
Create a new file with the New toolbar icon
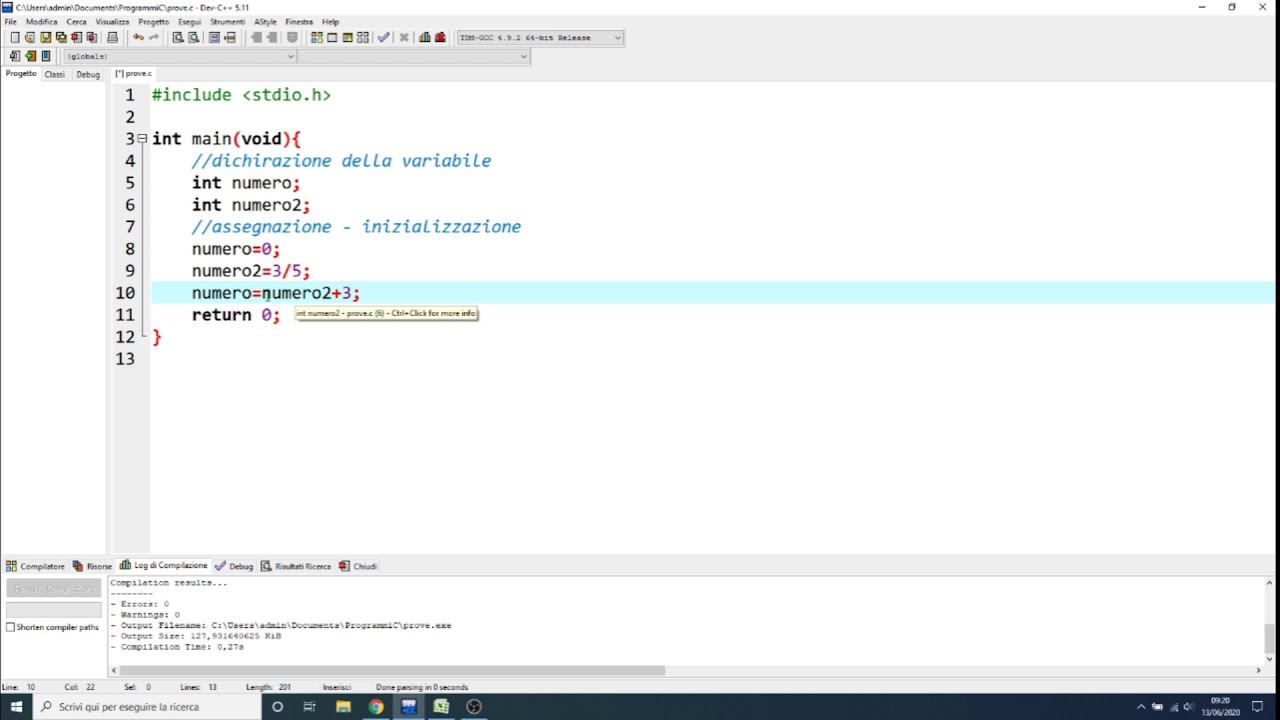(x=14, y=38)
